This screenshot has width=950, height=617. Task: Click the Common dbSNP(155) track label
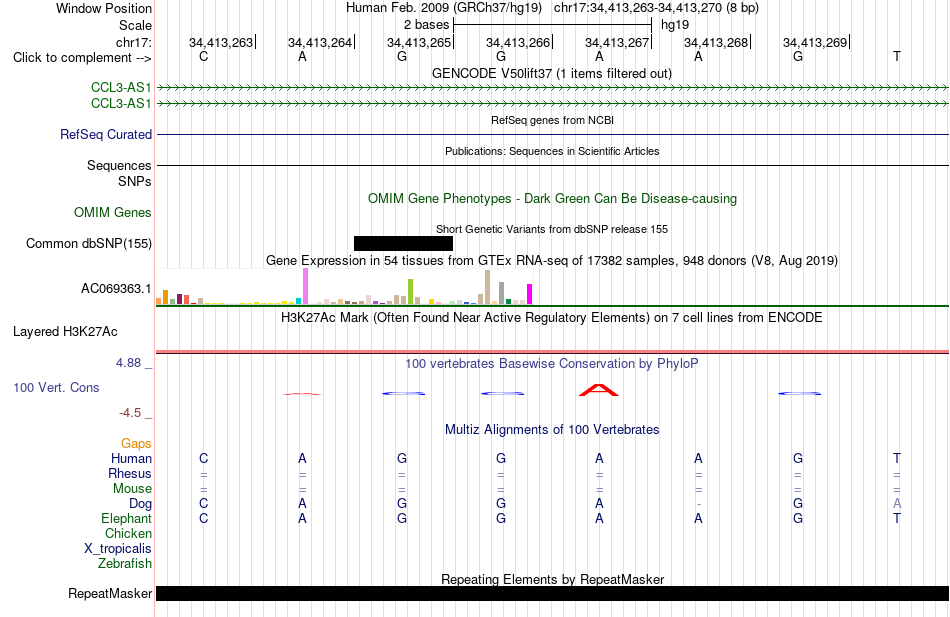point(89,244)
